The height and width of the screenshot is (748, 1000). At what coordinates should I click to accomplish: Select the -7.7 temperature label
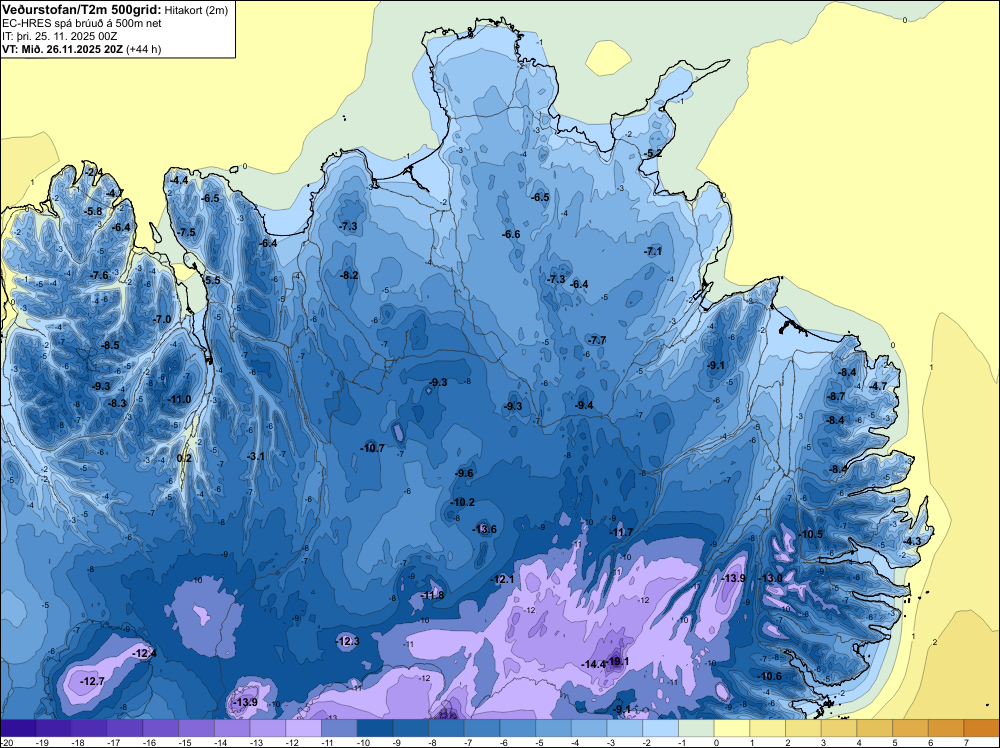click(597, 341)
